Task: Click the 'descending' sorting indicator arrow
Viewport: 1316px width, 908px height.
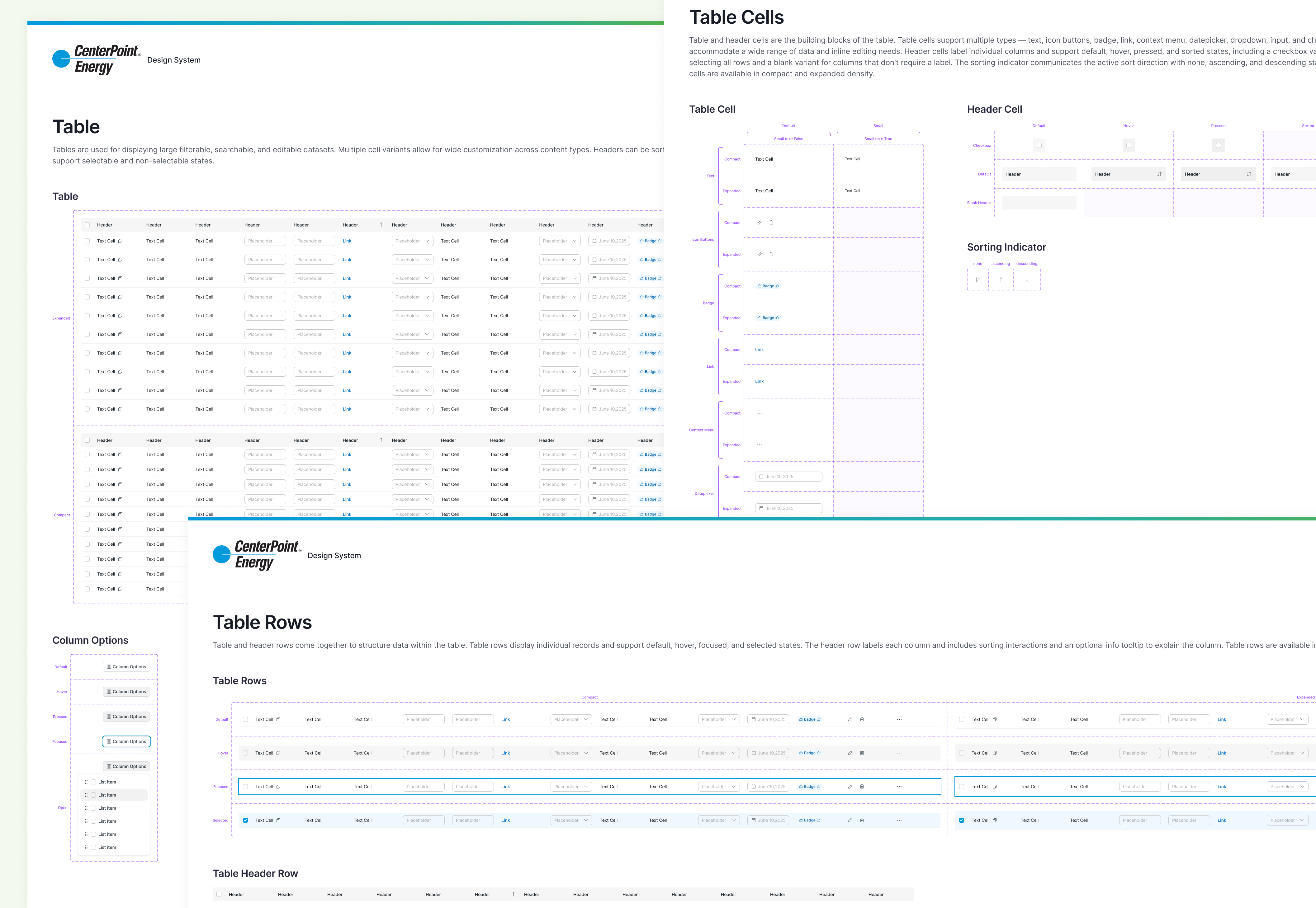Action: point(1027,279)
